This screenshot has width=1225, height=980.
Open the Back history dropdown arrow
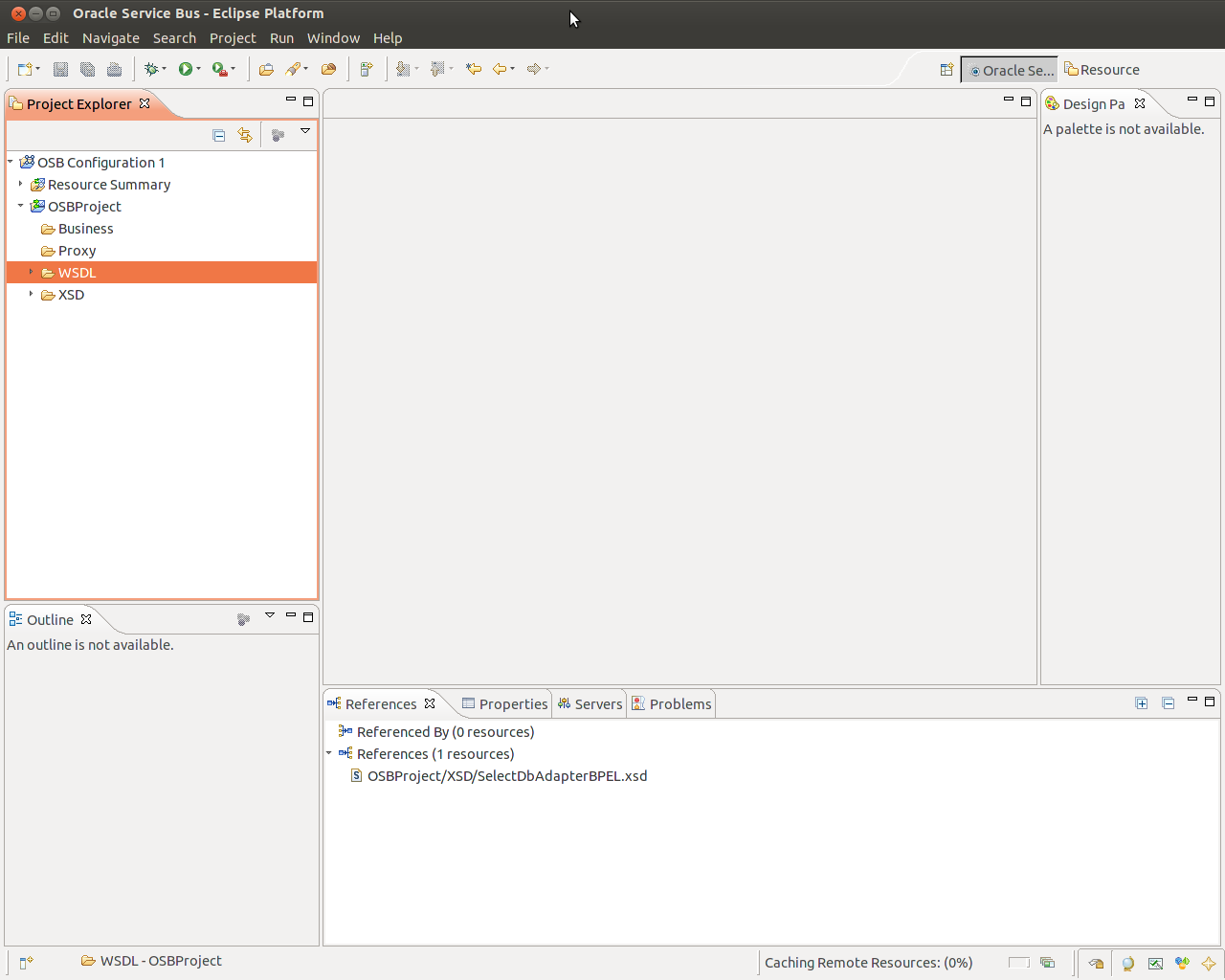[512, 69]
